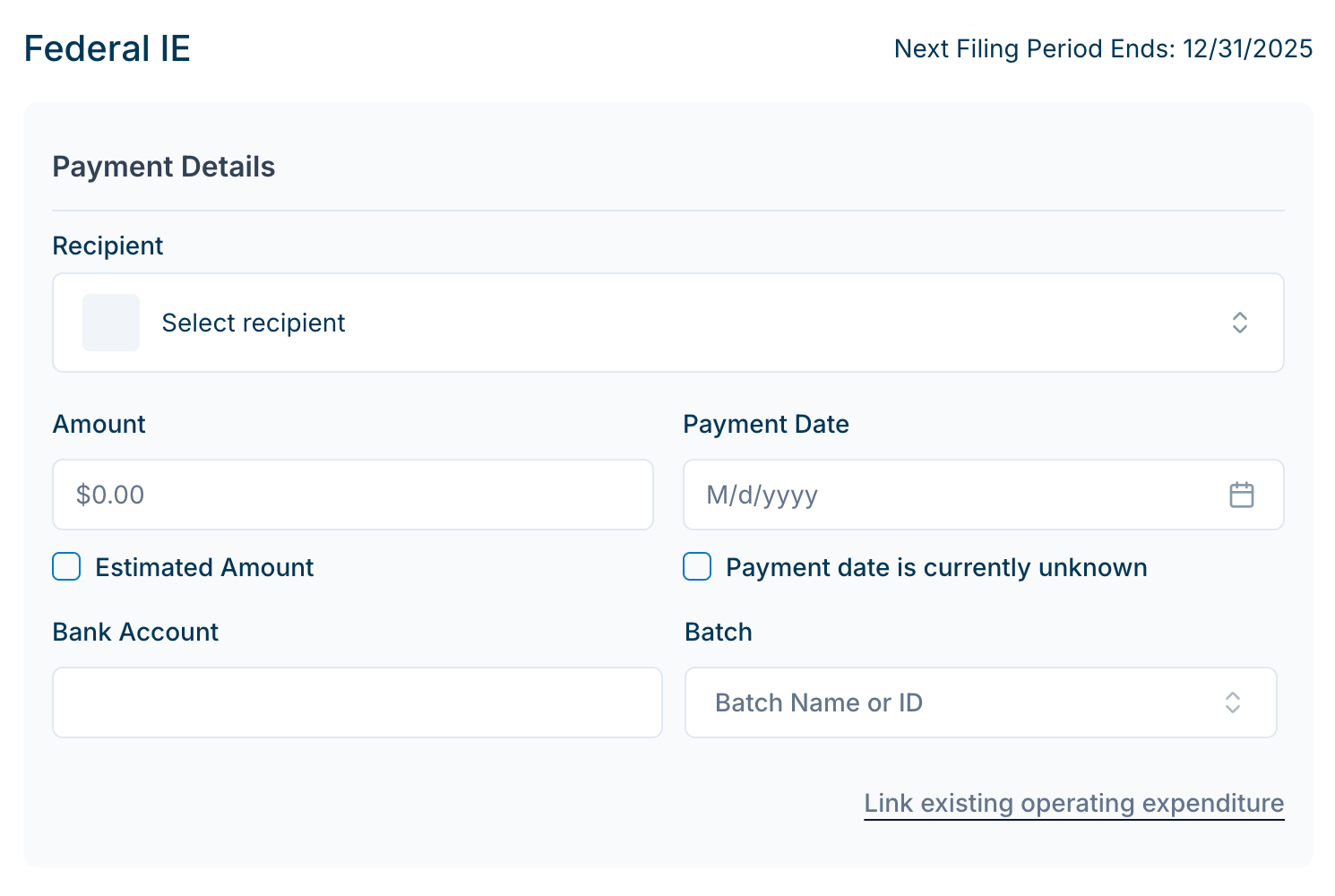Click the Batch field label
1335x896 pixels.
718,632
